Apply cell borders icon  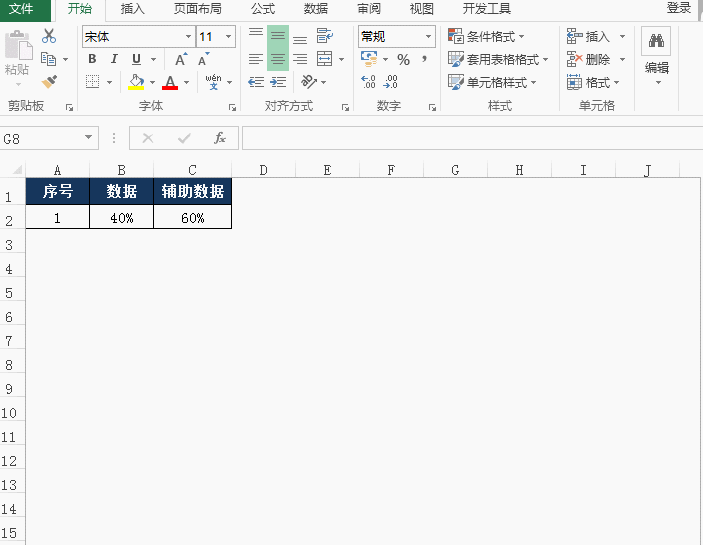click(92, 82)
